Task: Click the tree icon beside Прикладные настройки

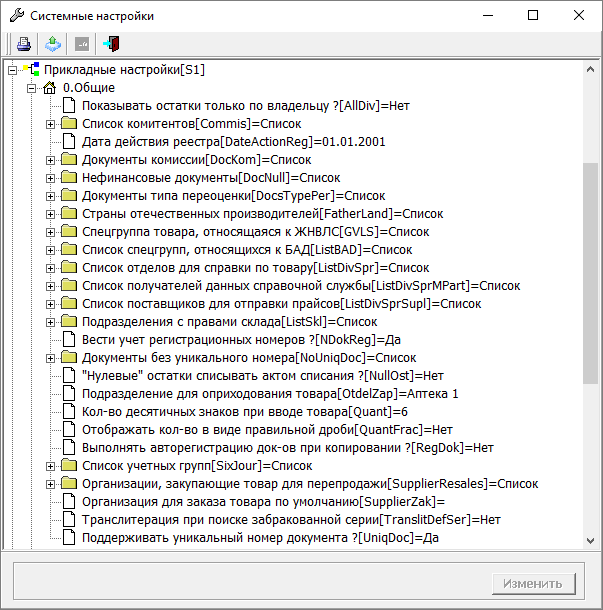Action: click(31, 70)
